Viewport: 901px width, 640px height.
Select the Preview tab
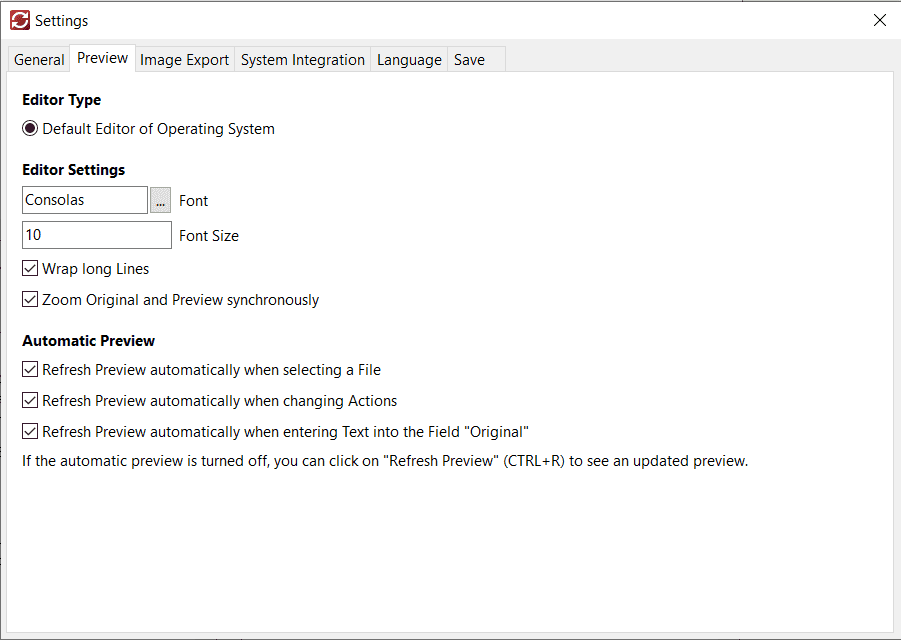102,58
